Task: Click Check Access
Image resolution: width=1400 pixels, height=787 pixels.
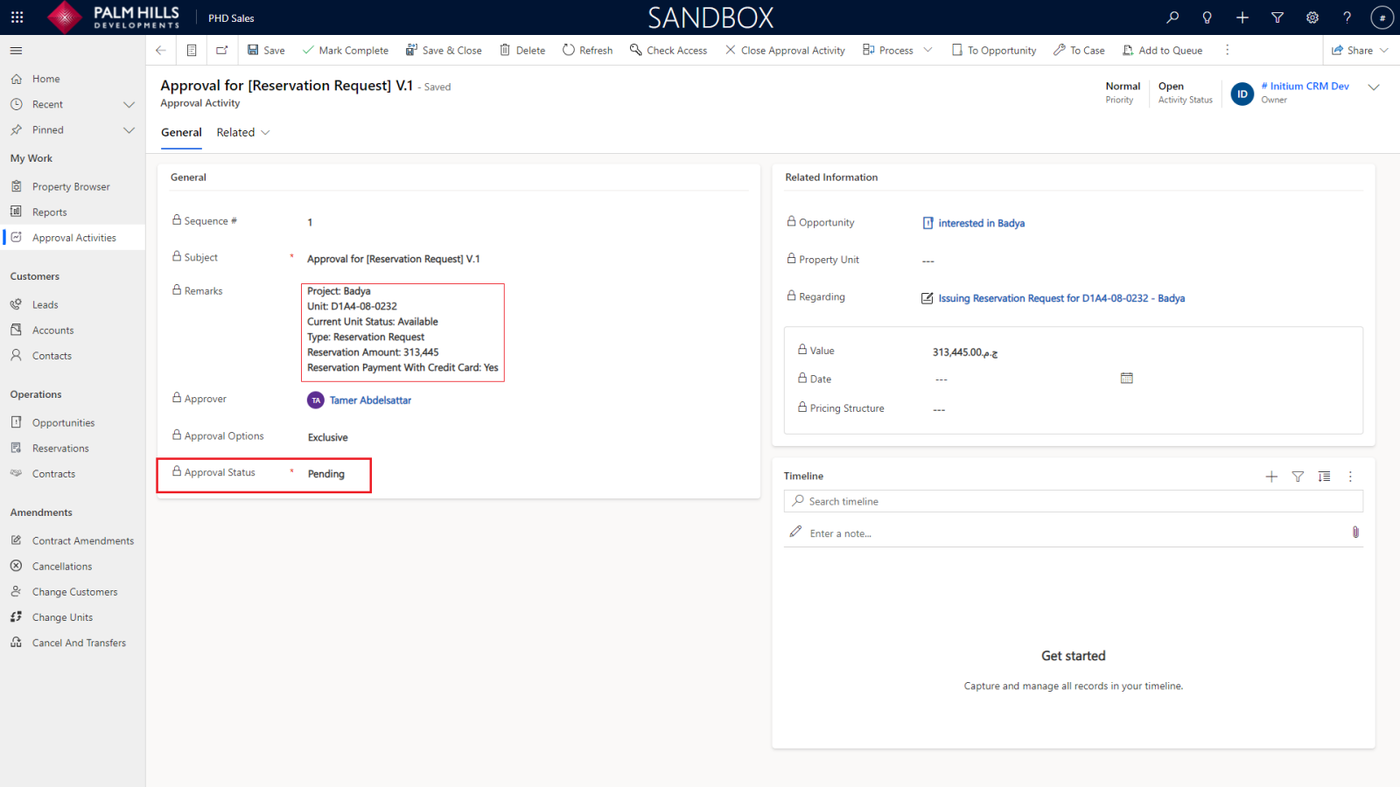Action: click(668, 50)
